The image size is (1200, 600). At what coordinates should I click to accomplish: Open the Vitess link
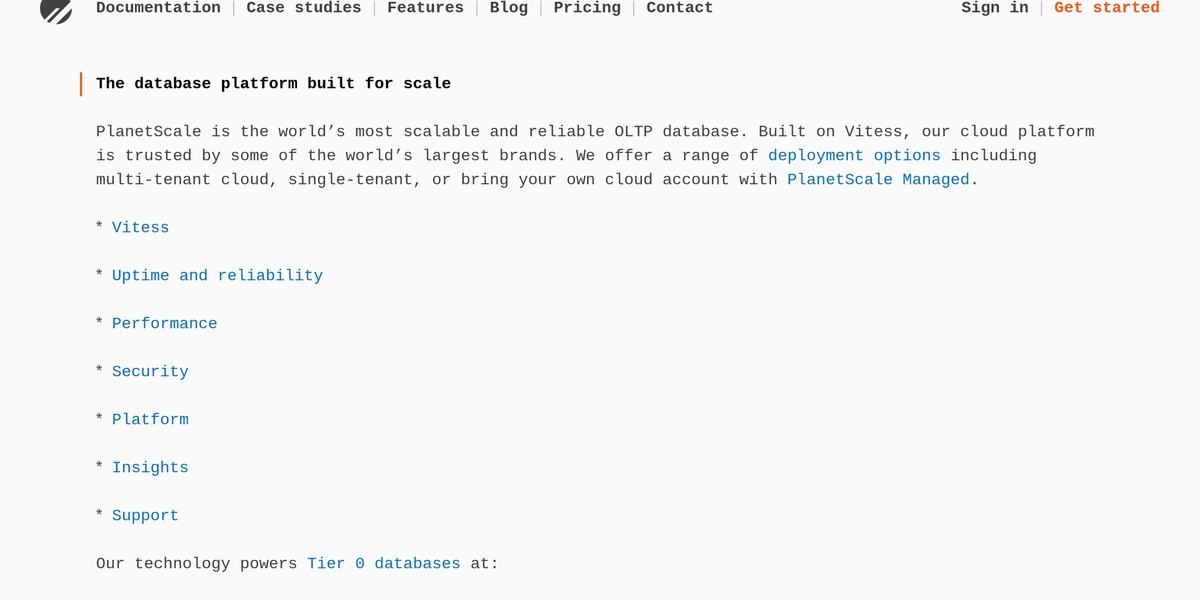click(x=140, y=227)
